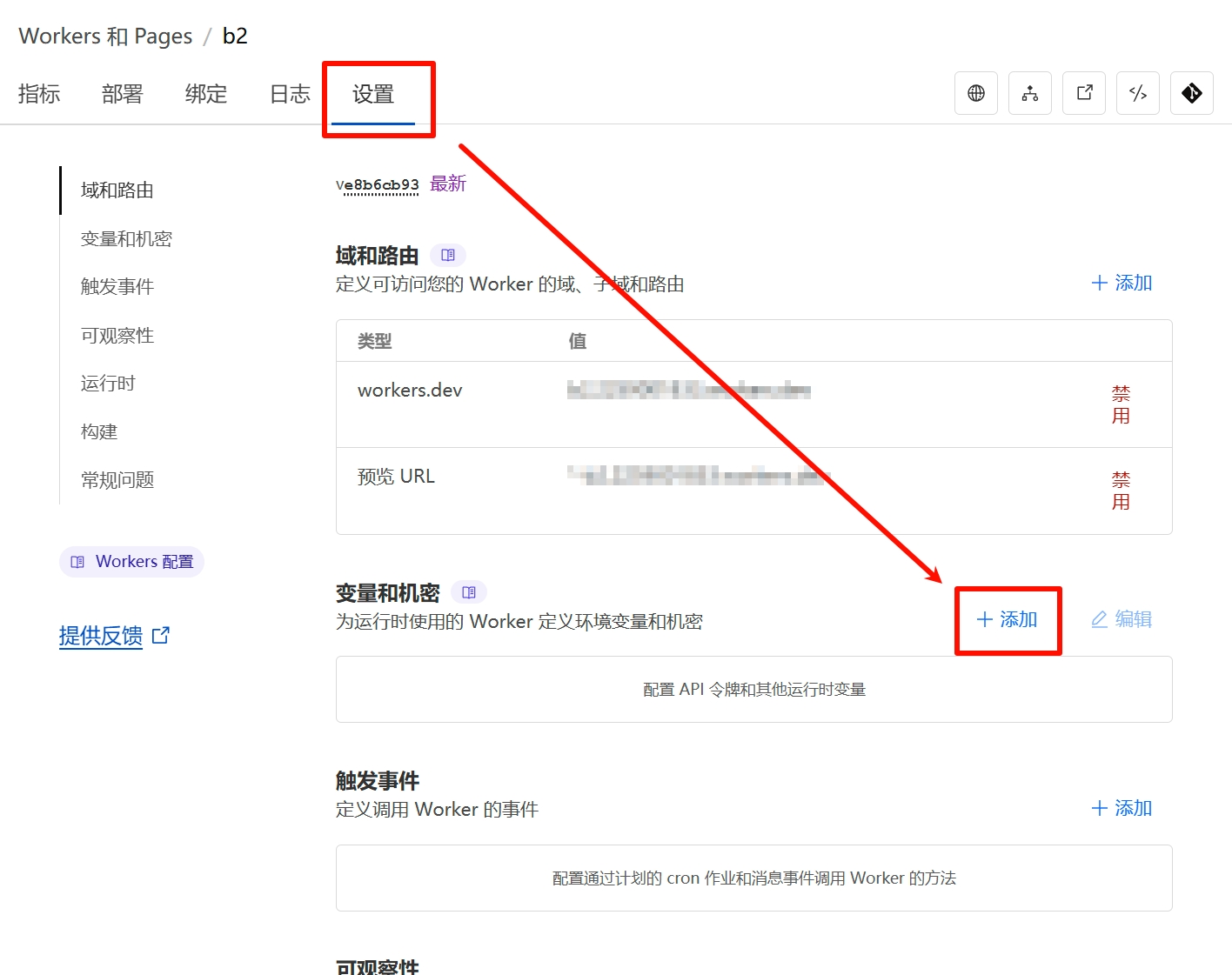The height and width of the screenshot is (975, 1232).
Task: Click 添加 for 域和路由 section
Action: coord(1122,283)
